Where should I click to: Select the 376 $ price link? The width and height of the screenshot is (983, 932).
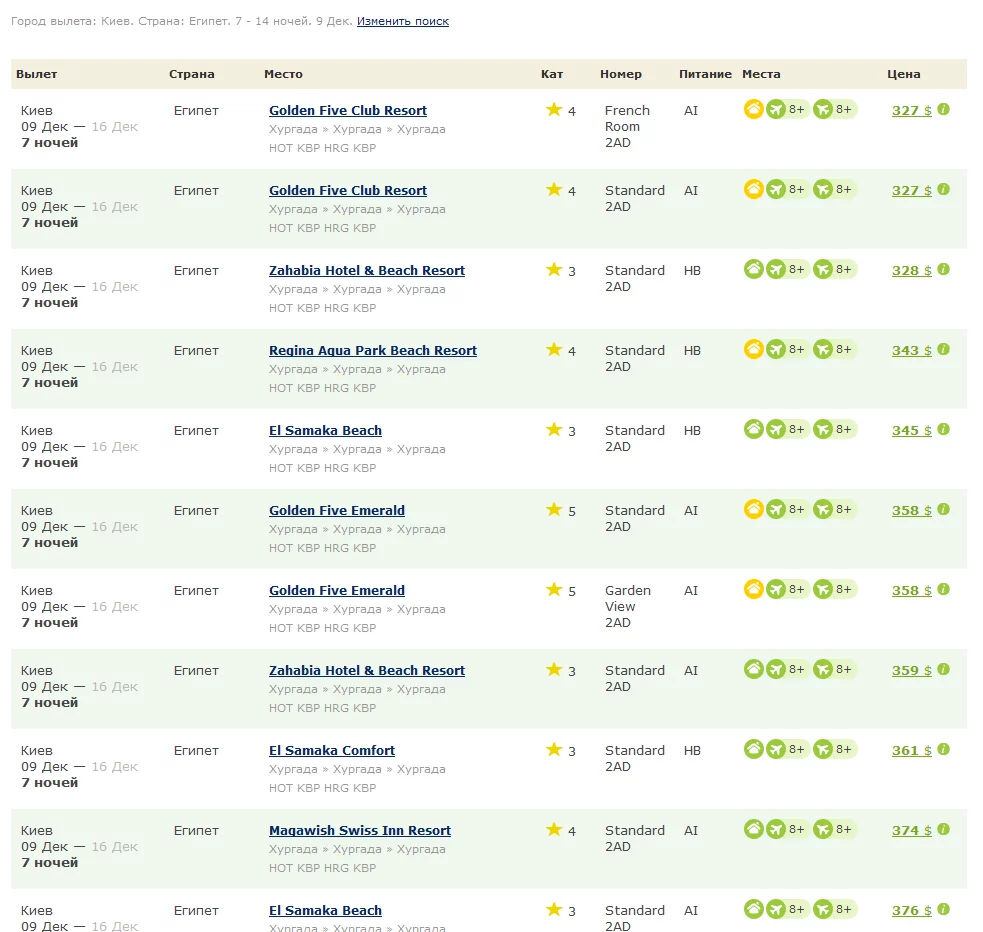coord(911,911)
